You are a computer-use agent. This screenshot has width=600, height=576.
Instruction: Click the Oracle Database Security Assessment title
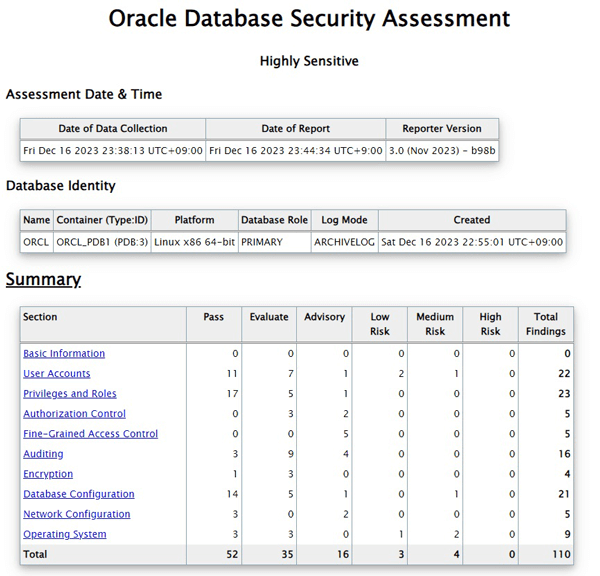309,18
